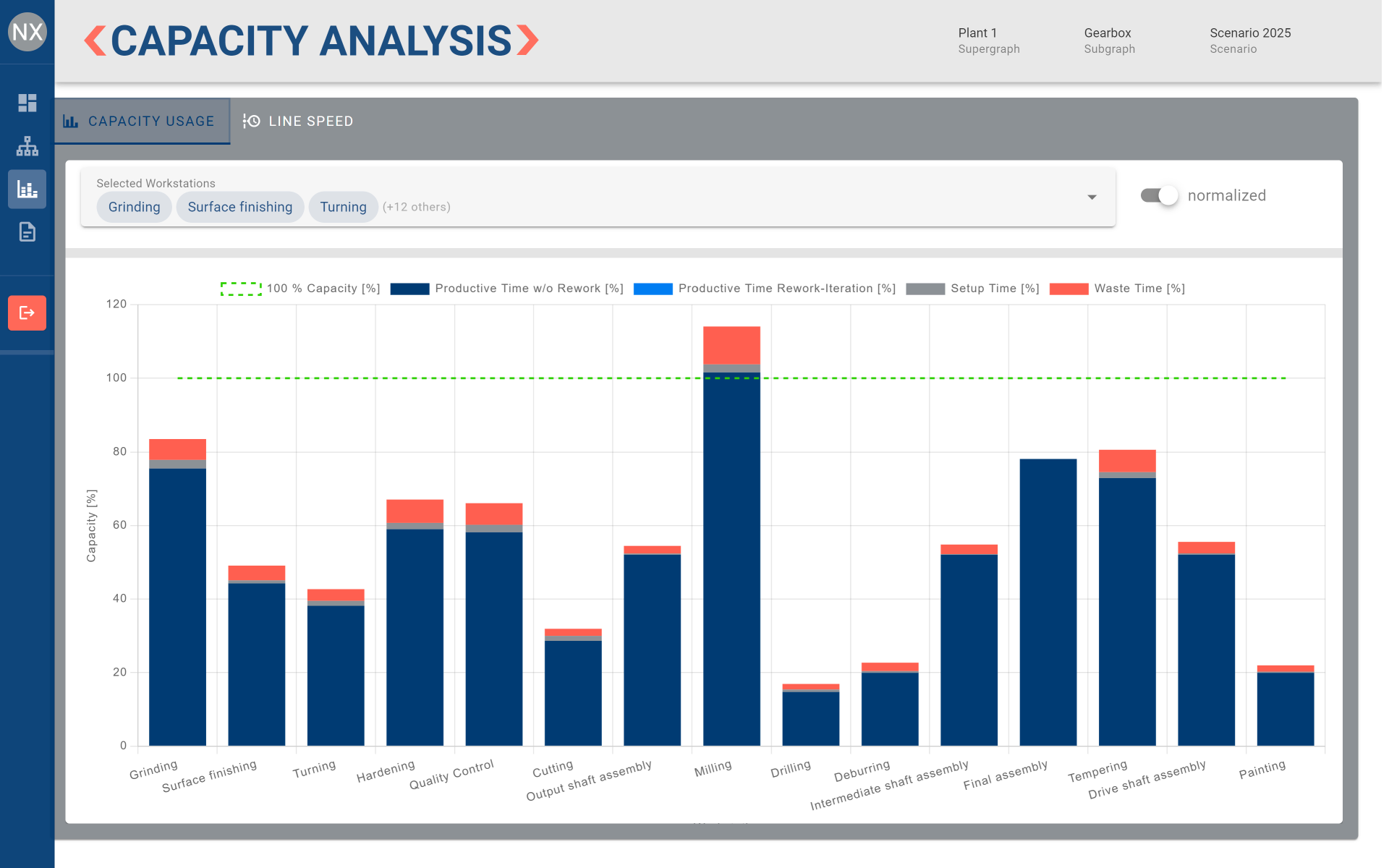This screenshot has width=1389, height=868.
Task: Expand the Selected Workstations dropdown arrow
Action: click(x=1092, y=197)
